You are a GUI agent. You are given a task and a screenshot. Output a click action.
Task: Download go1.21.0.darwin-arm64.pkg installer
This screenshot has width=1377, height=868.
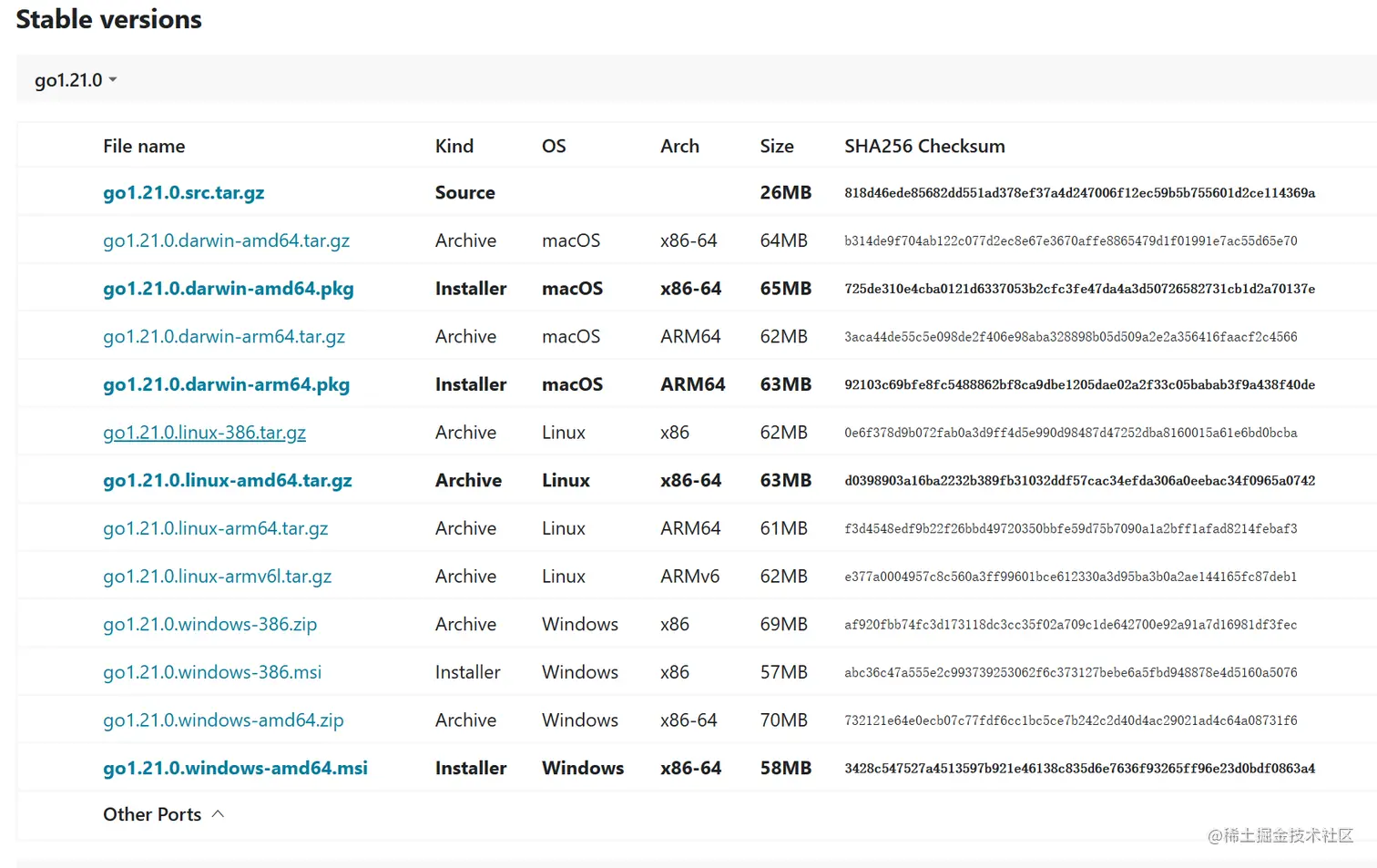[x=227, y=384]
